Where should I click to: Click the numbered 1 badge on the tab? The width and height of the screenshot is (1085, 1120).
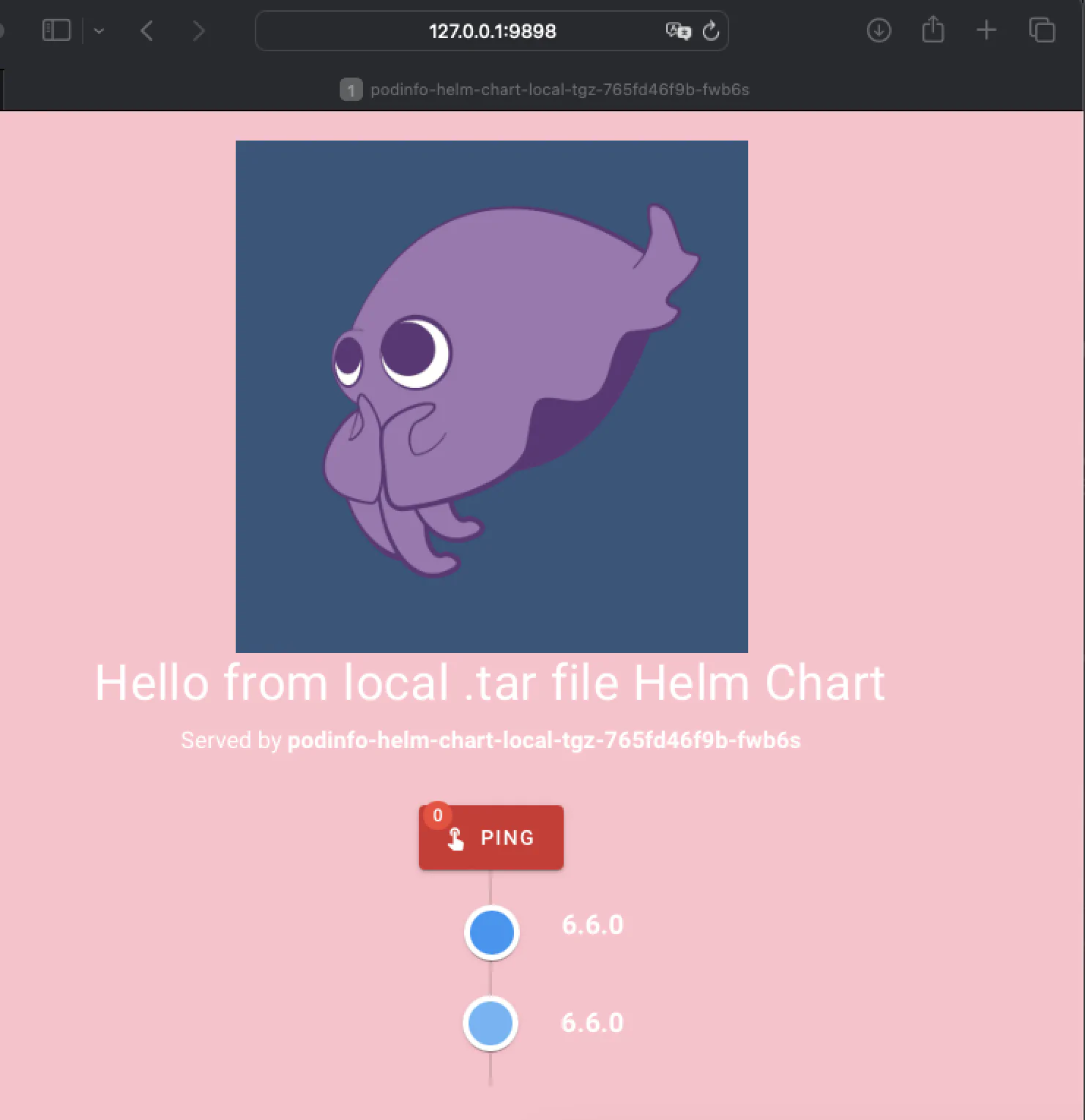tap(351, 90)
